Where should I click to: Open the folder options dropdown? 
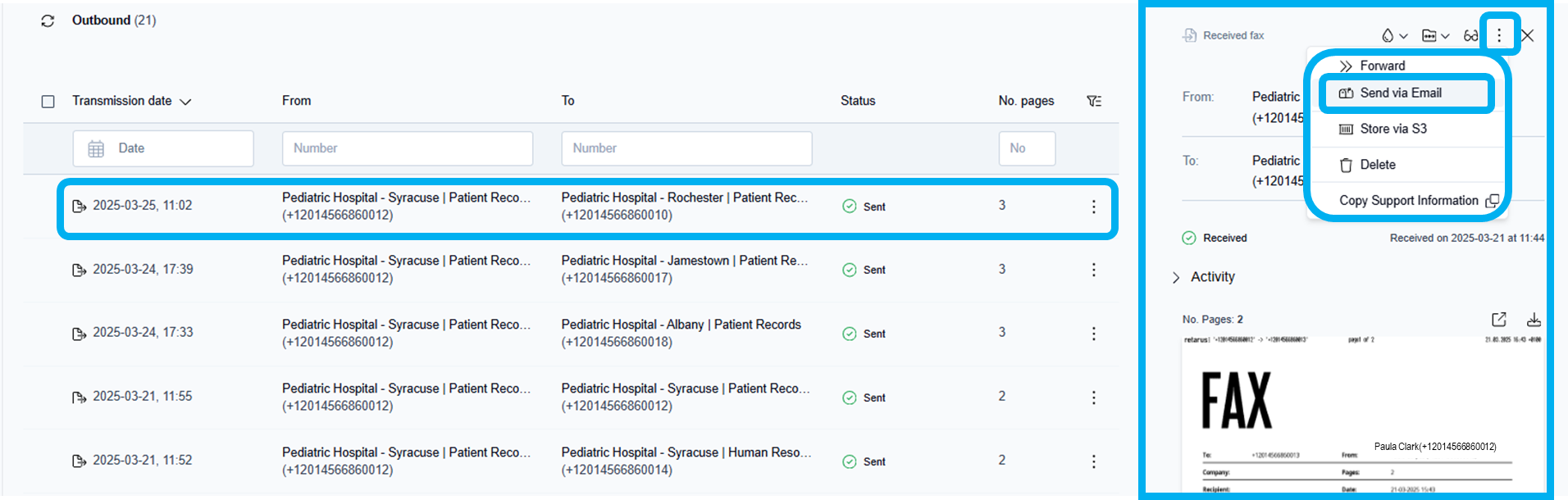pos(1435,36)
